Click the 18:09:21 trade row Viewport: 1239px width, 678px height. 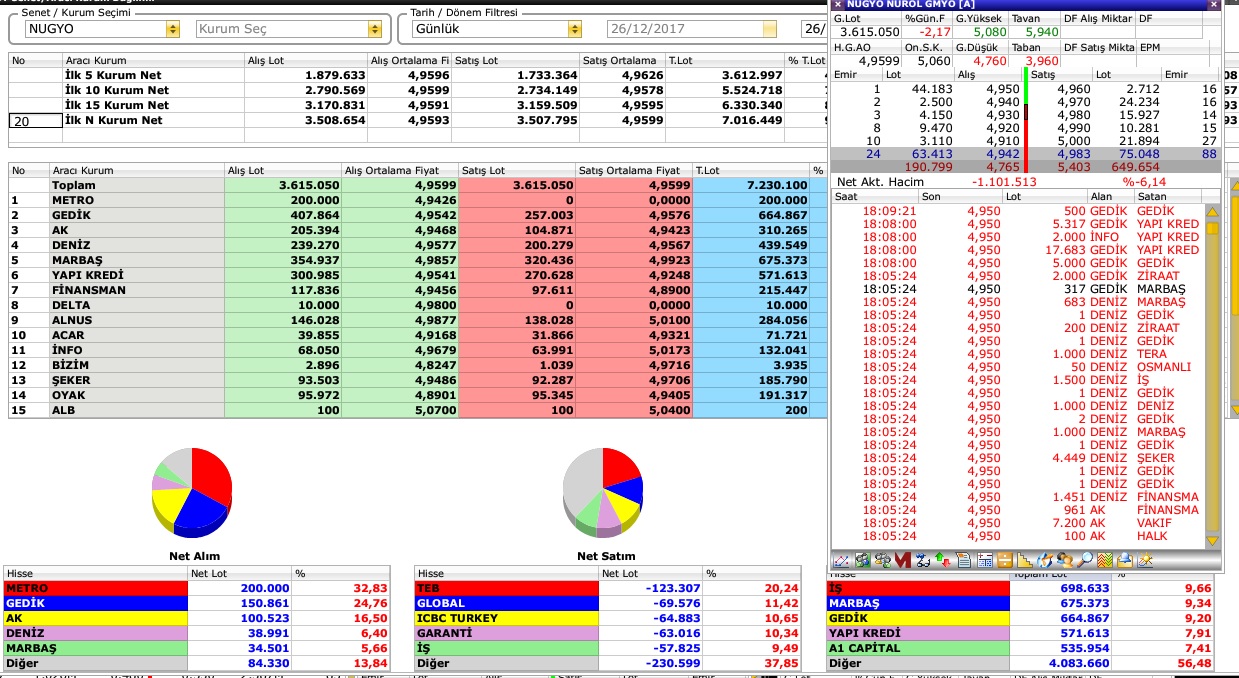[1018, 212]
